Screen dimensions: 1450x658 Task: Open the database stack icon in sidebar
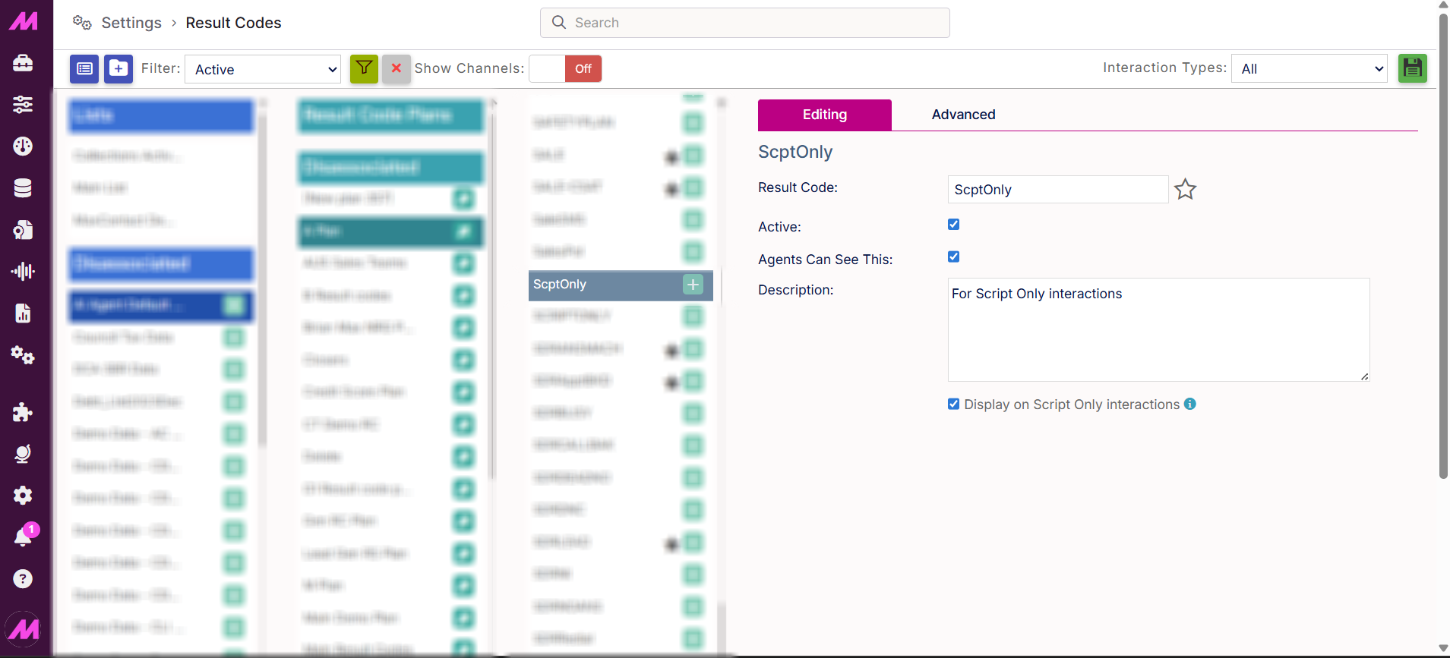(23, 188)
